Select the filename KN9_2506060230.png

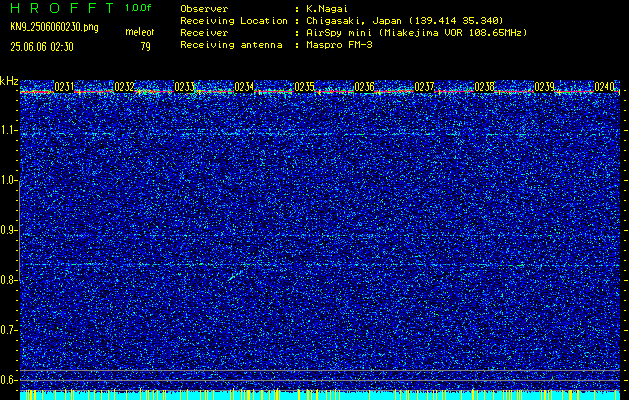tap(54, 27)
